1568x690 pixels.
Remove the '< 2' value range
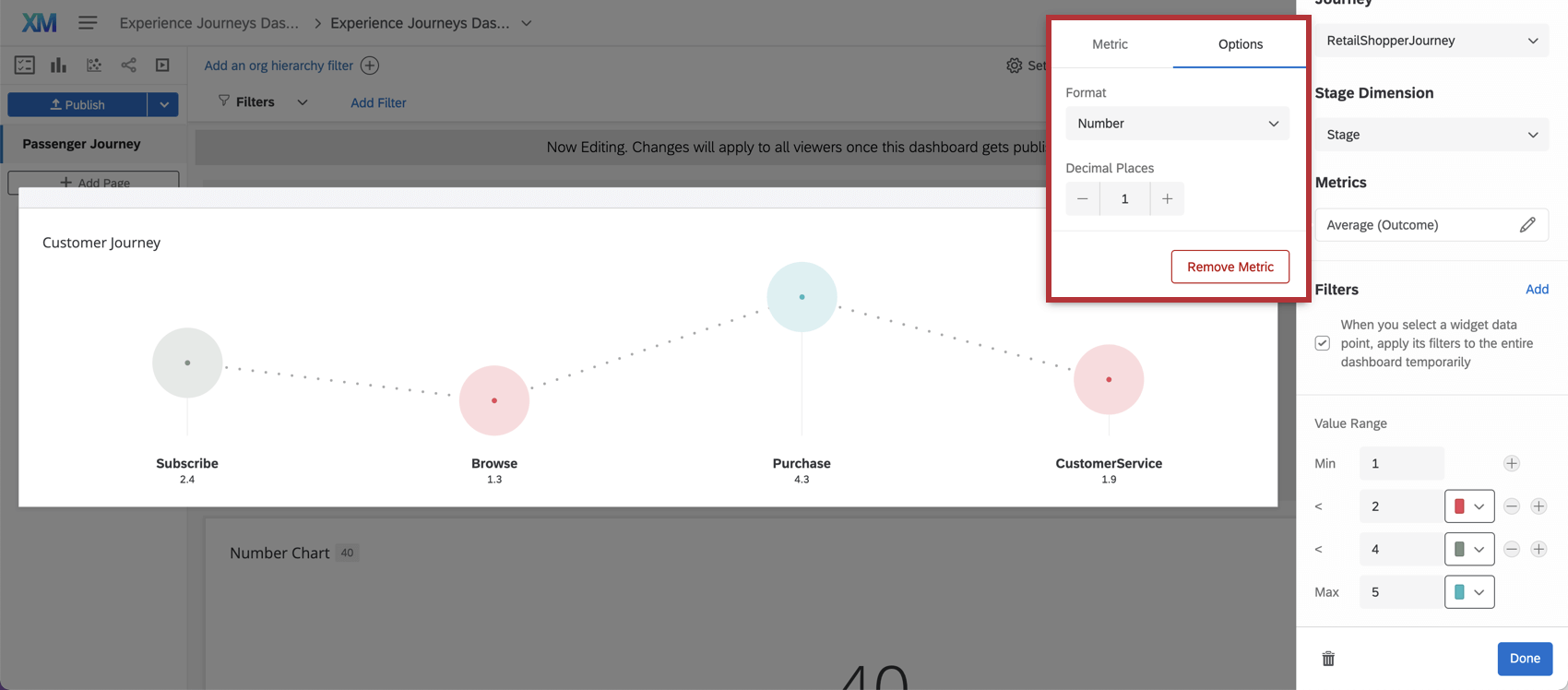1512,506
